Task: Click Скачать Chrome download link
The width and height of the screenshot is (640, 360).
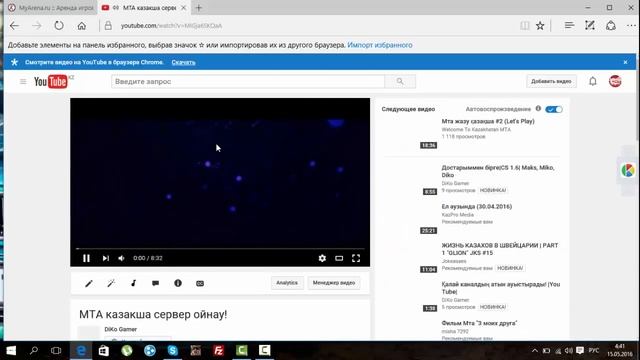Action: [x=183, y=62]
